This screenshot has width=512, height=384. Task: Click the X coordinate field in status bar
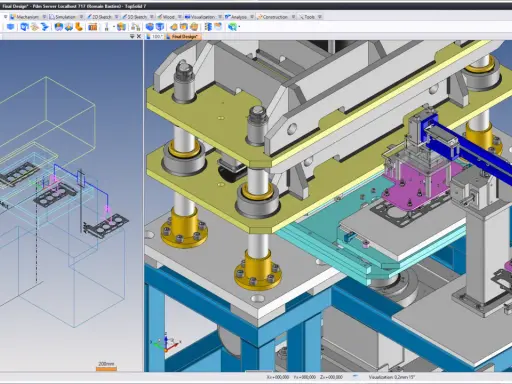click(x=278, y=377)
